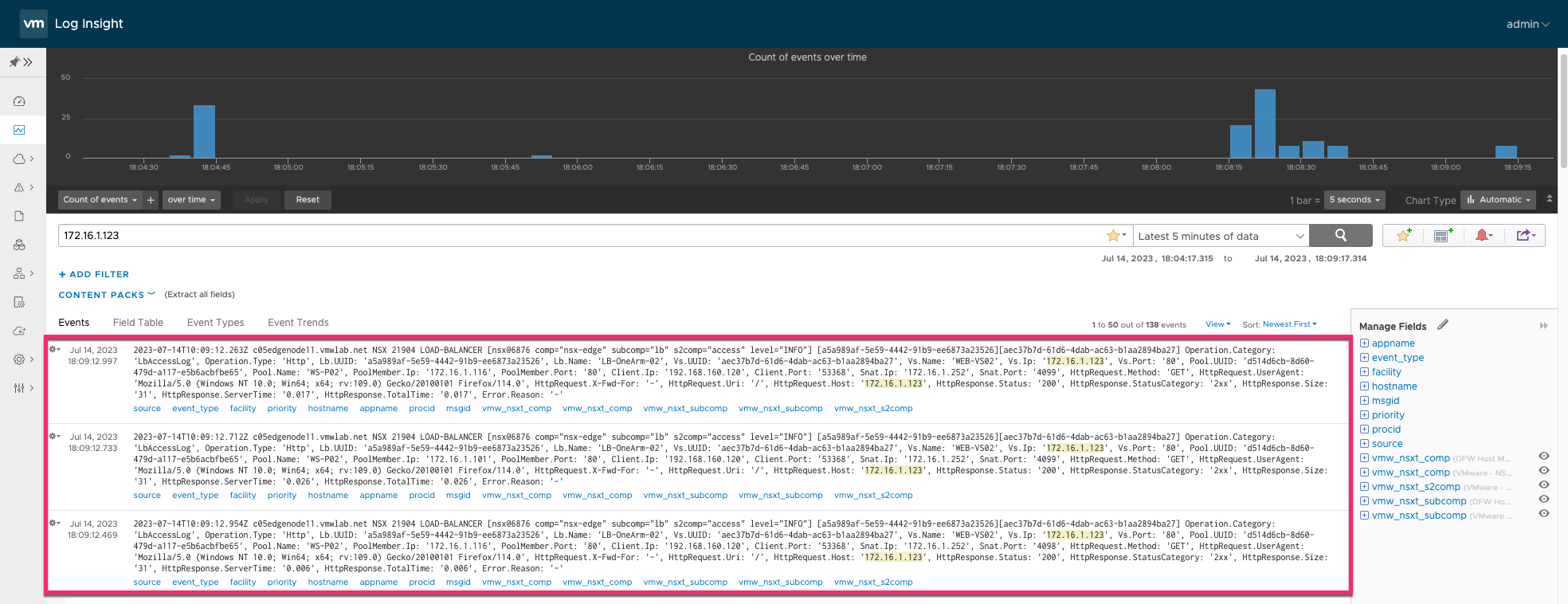The height and width of the screenshot is (604, 1568).
Task: Open the content packs cubes icon
Action: (x=19, y=245)
